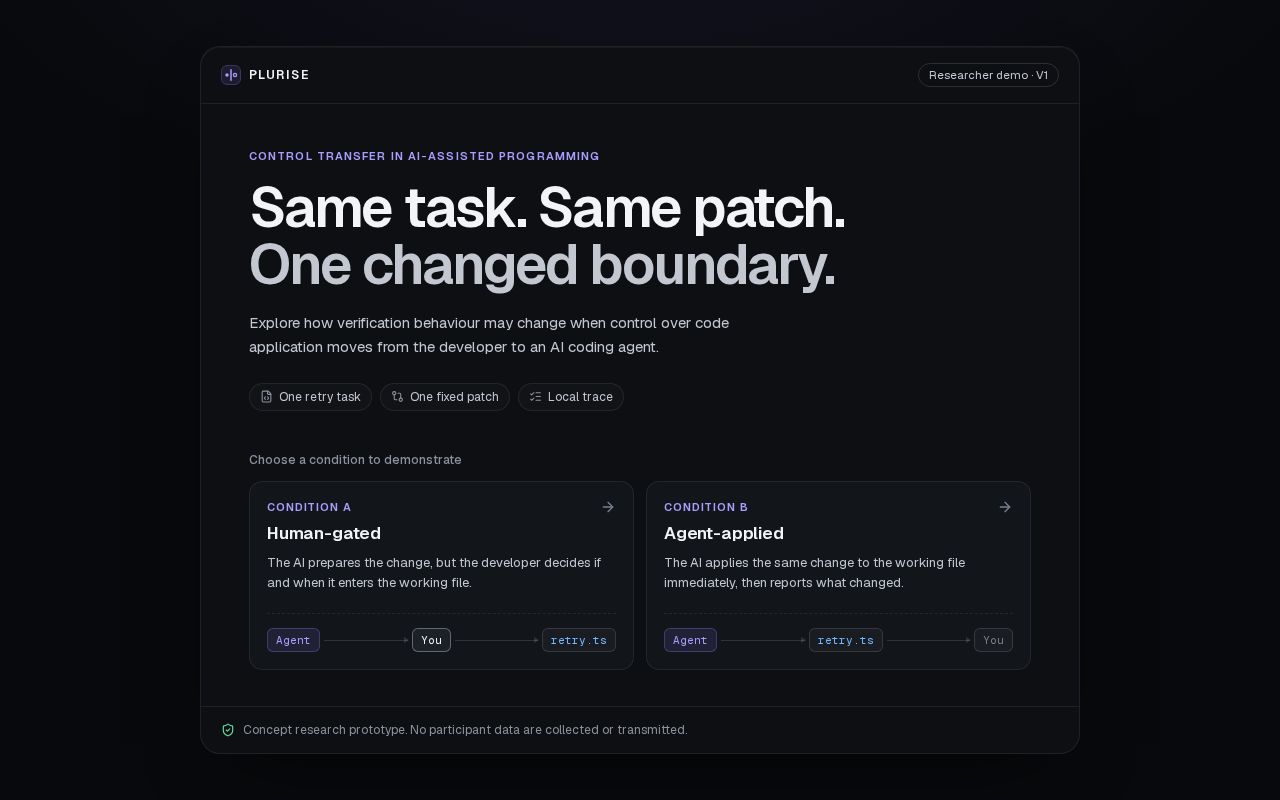The width and height of the screenshot is (1280, 800).
Task: Click the CONDITION A label
Action: (x=309, y=507)
